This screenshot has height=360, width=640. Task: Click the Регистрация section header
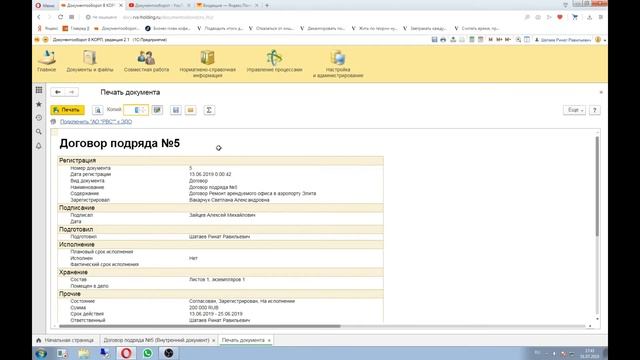(220, 160)
